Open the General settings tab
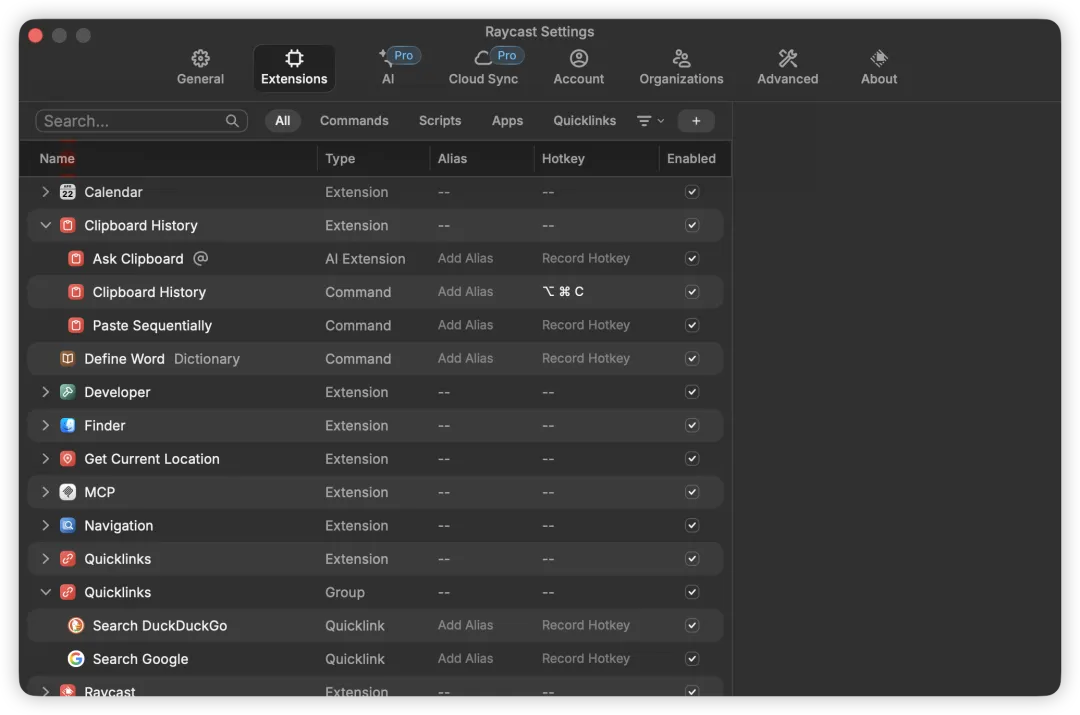Image resolution: width=1080 pixels, height=715 pixels. pyautogui.click(x=200, y=68)
